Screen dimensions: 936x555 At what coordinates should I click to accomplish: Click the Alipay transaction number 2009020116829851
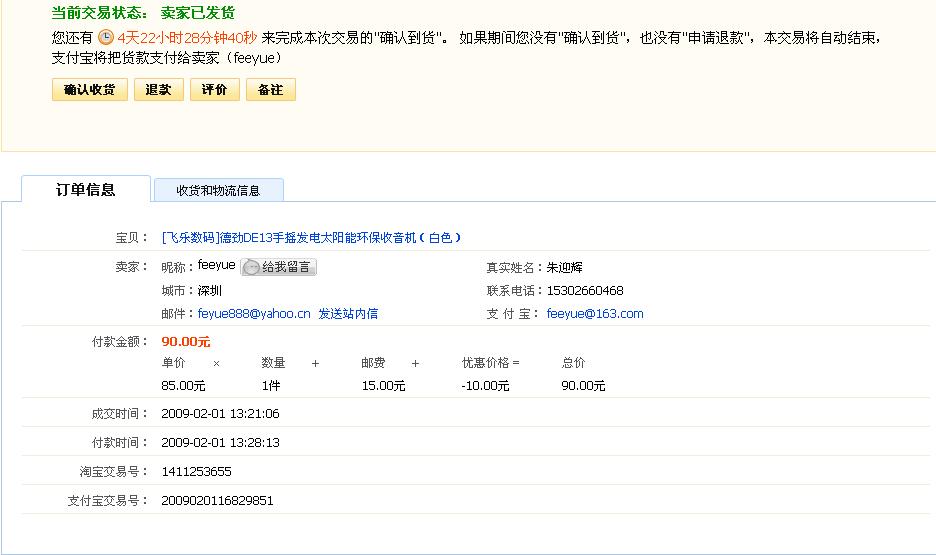pyautogui.click(x=217, y=501)
